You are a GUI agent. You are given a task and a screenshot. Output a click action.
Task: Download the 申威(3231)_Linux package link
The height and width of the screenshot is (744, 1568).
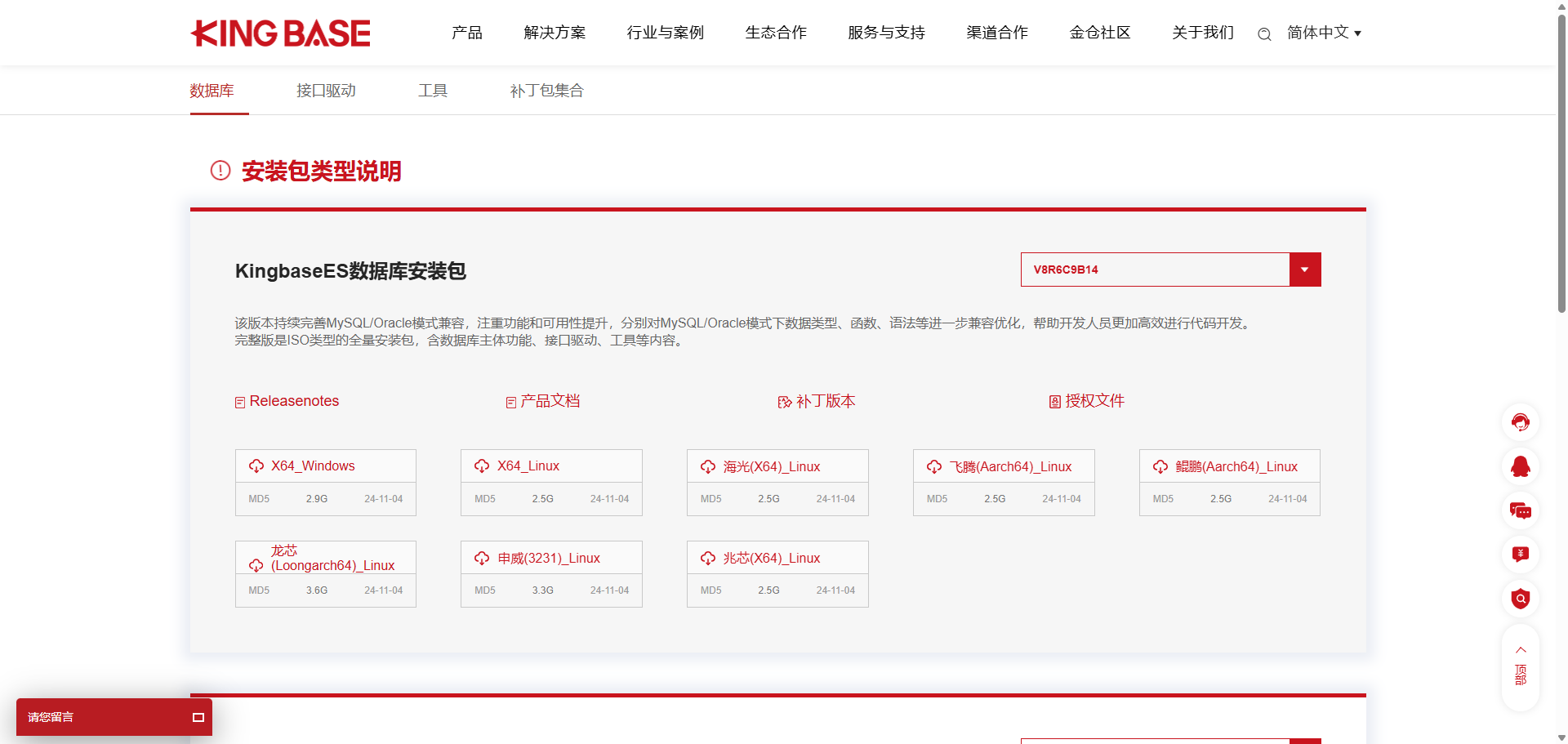[x=549, y=559]
